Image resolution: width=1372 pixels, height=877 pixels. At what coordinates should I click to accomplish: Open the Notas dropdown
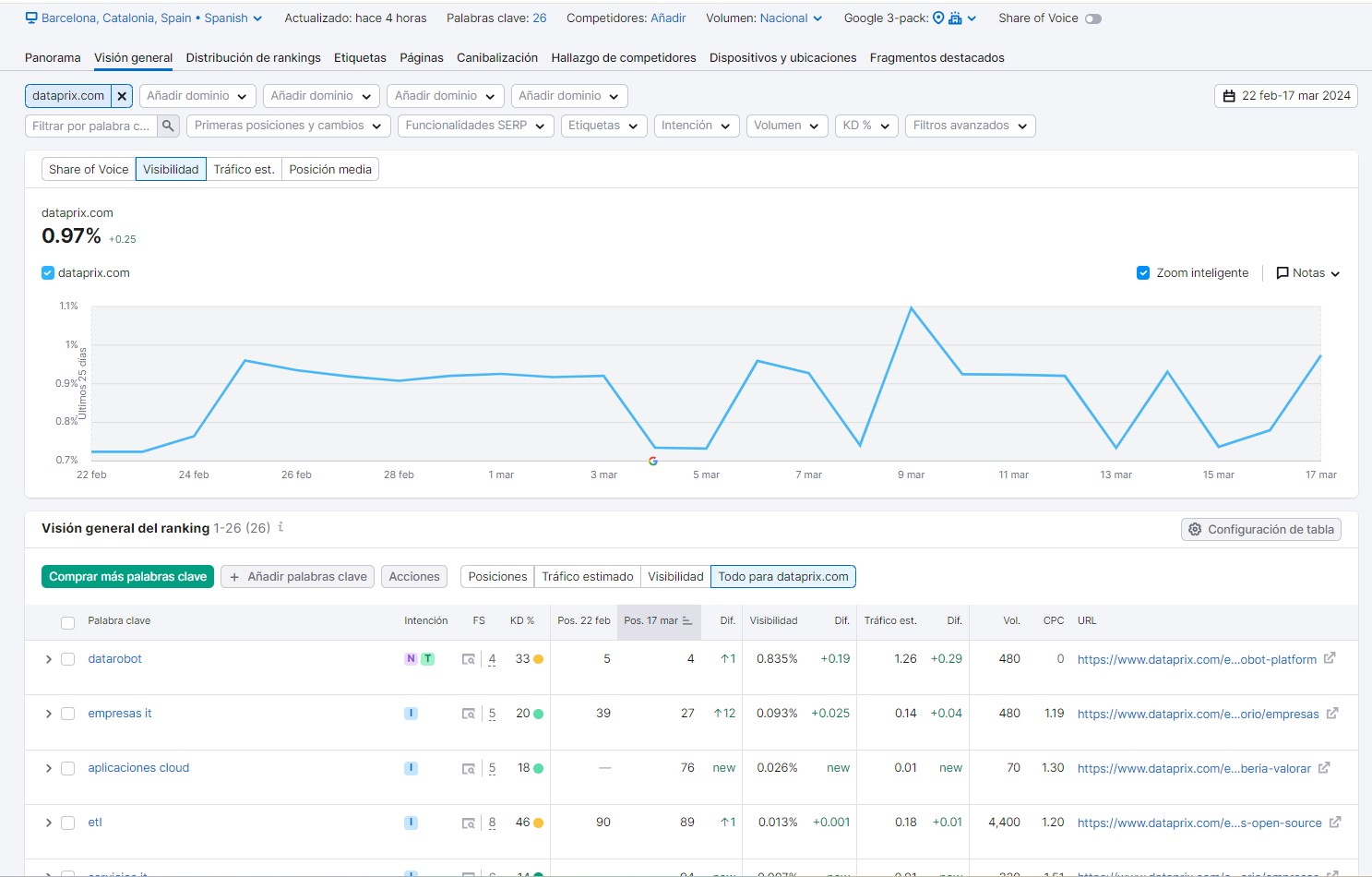tap(1307, 273)
